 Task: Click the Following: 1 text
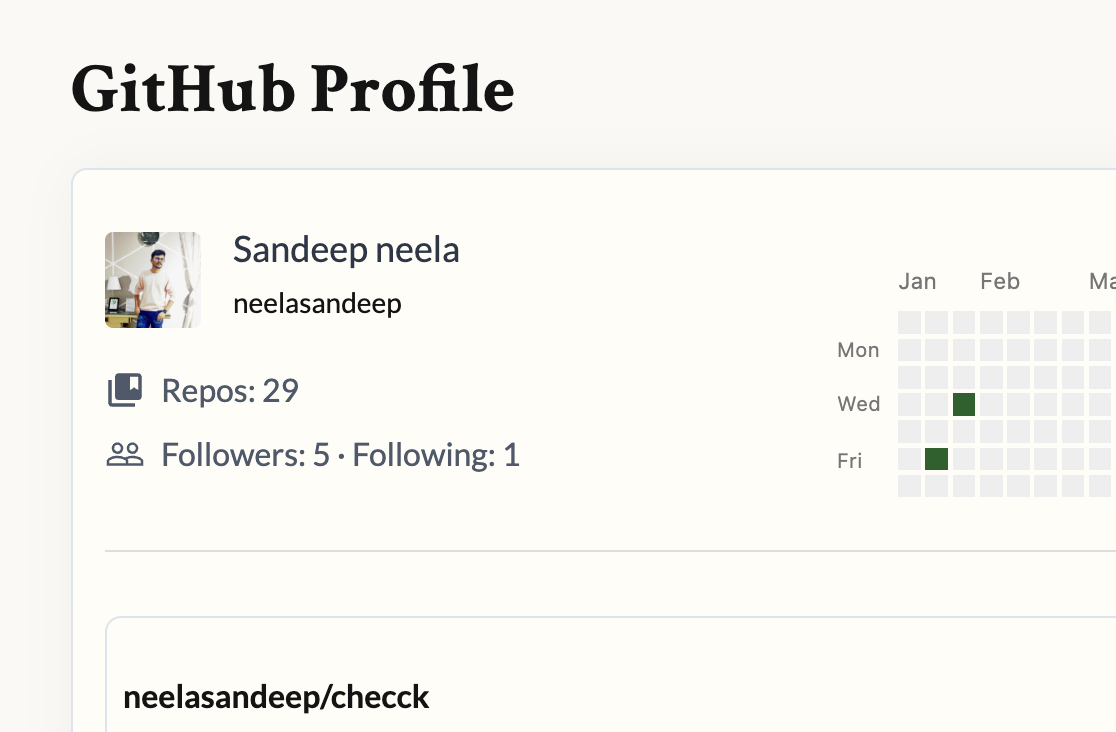coord(436,455)
